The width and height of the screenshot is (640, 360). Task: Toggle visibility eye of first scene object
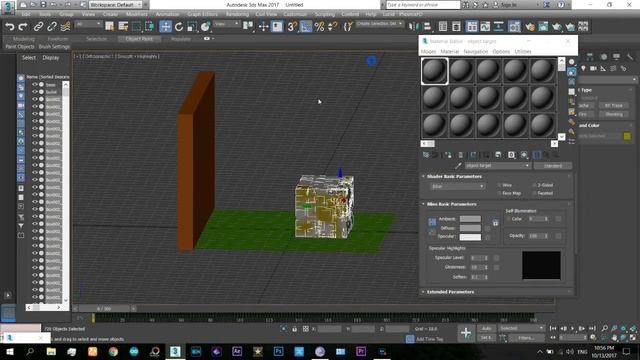[x=35, y=84]
